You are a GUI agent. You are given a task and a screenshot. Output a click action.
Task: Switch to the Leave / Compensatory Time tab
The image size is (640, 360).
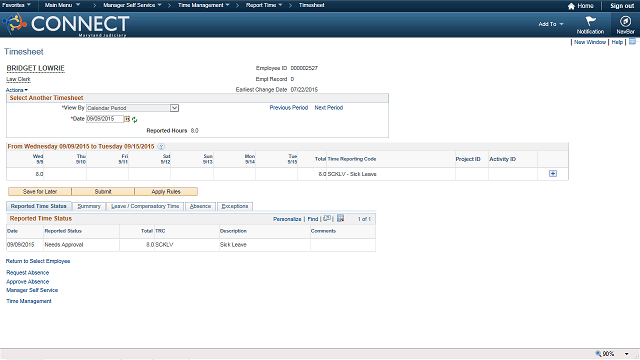pos(145,206)
